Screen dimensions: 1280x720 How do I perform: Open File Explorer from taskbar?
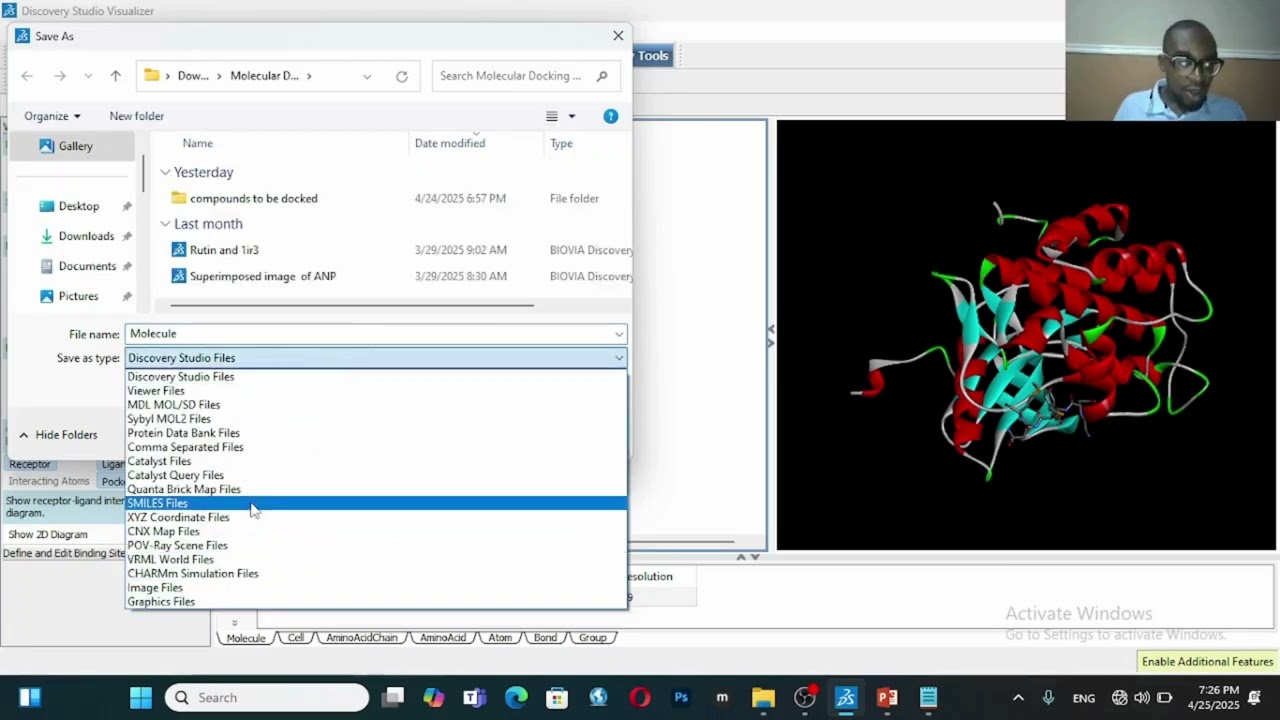(x=763, y=698)
